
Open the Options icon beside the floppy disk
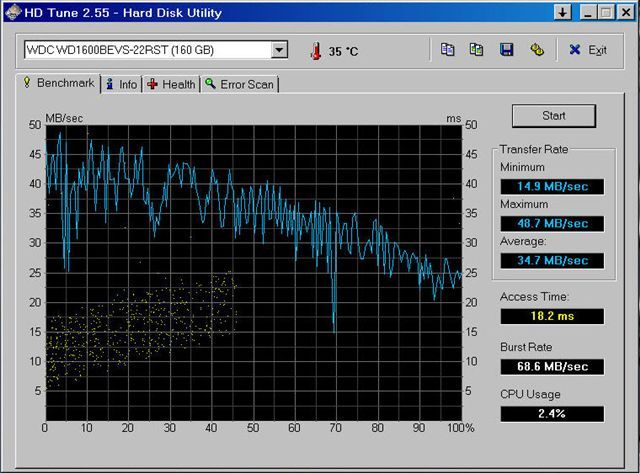point(537,49)
